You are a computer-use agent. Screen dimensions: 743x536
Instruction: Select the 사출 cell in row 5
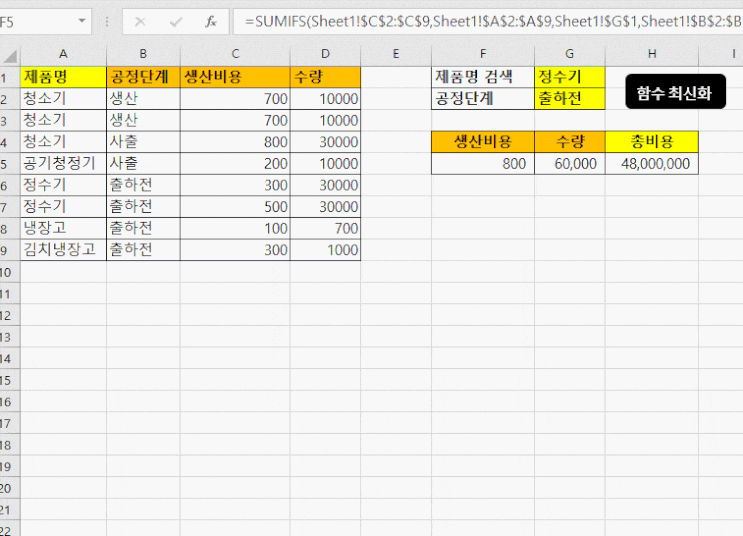(x=143, y=164)
